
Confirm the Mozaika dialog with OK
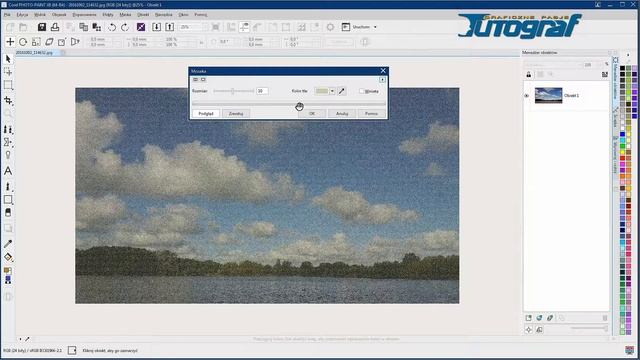pyautogui.click(x=312, y=113)
